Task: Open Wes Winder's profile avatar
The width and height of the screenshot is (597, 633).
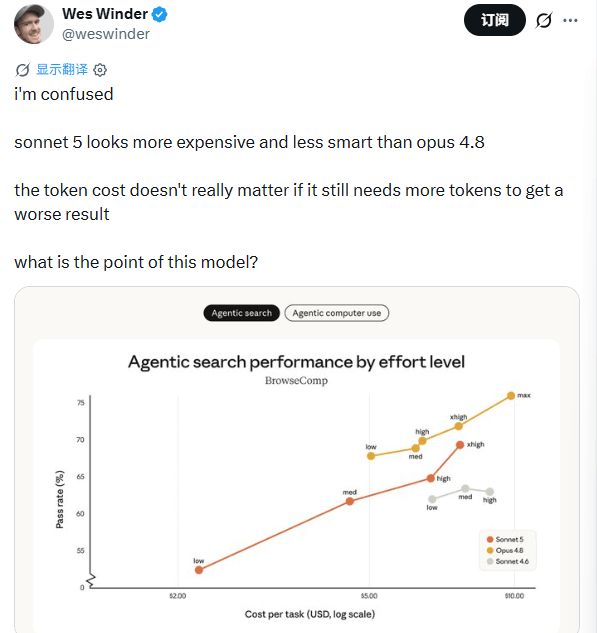Action: point(34,24)
